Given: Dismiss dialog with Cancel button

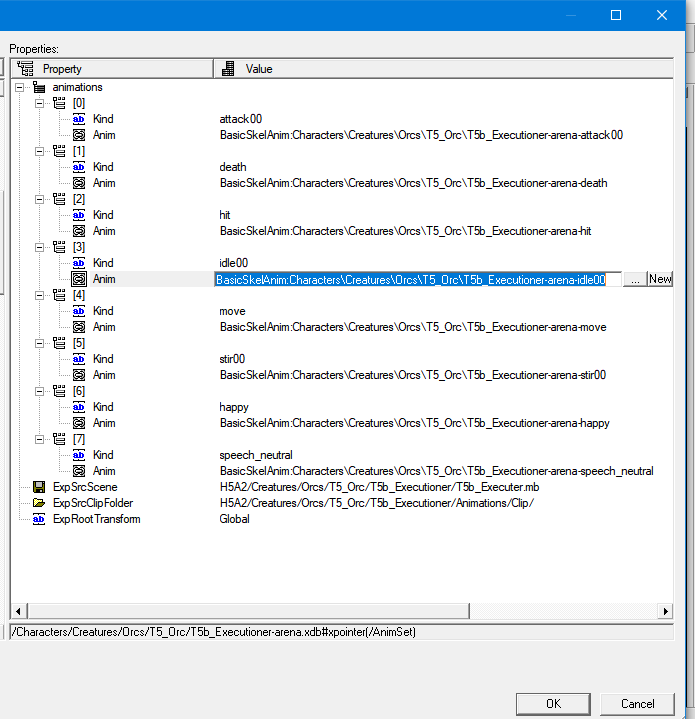Looking at the screenshot, I should [x=637, y=704].
